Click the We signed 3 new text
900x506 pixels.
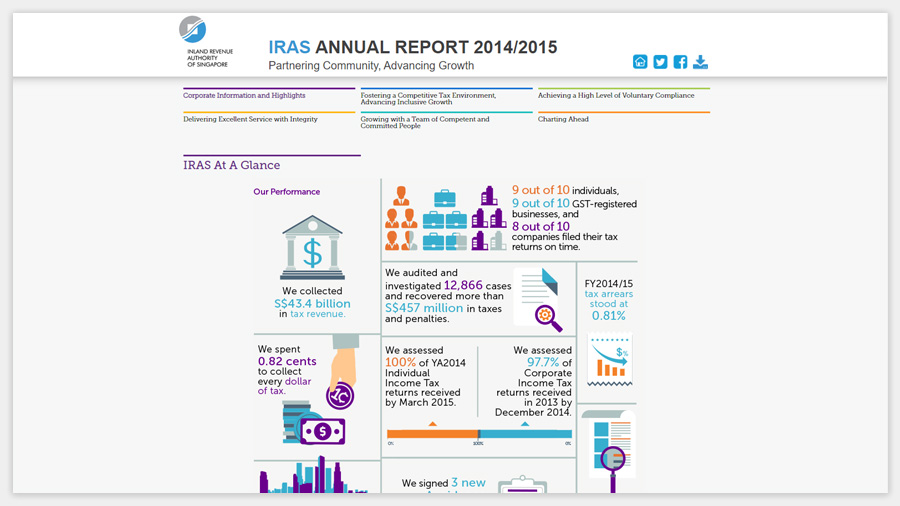tap(444, 483)
